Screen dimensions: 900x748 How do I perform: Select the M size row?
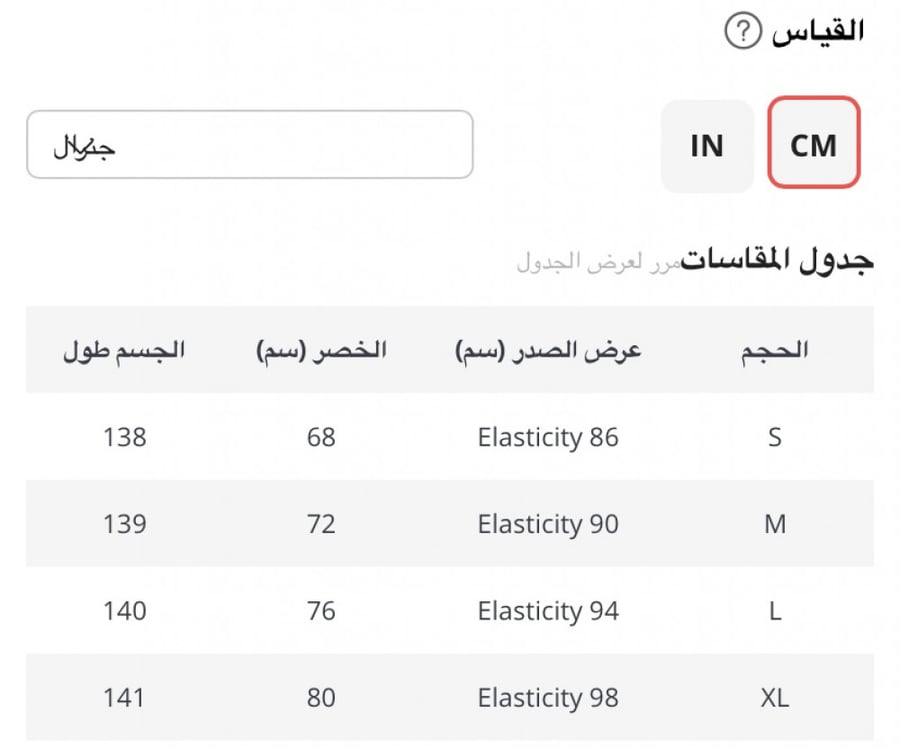click(x=450, y=524)
